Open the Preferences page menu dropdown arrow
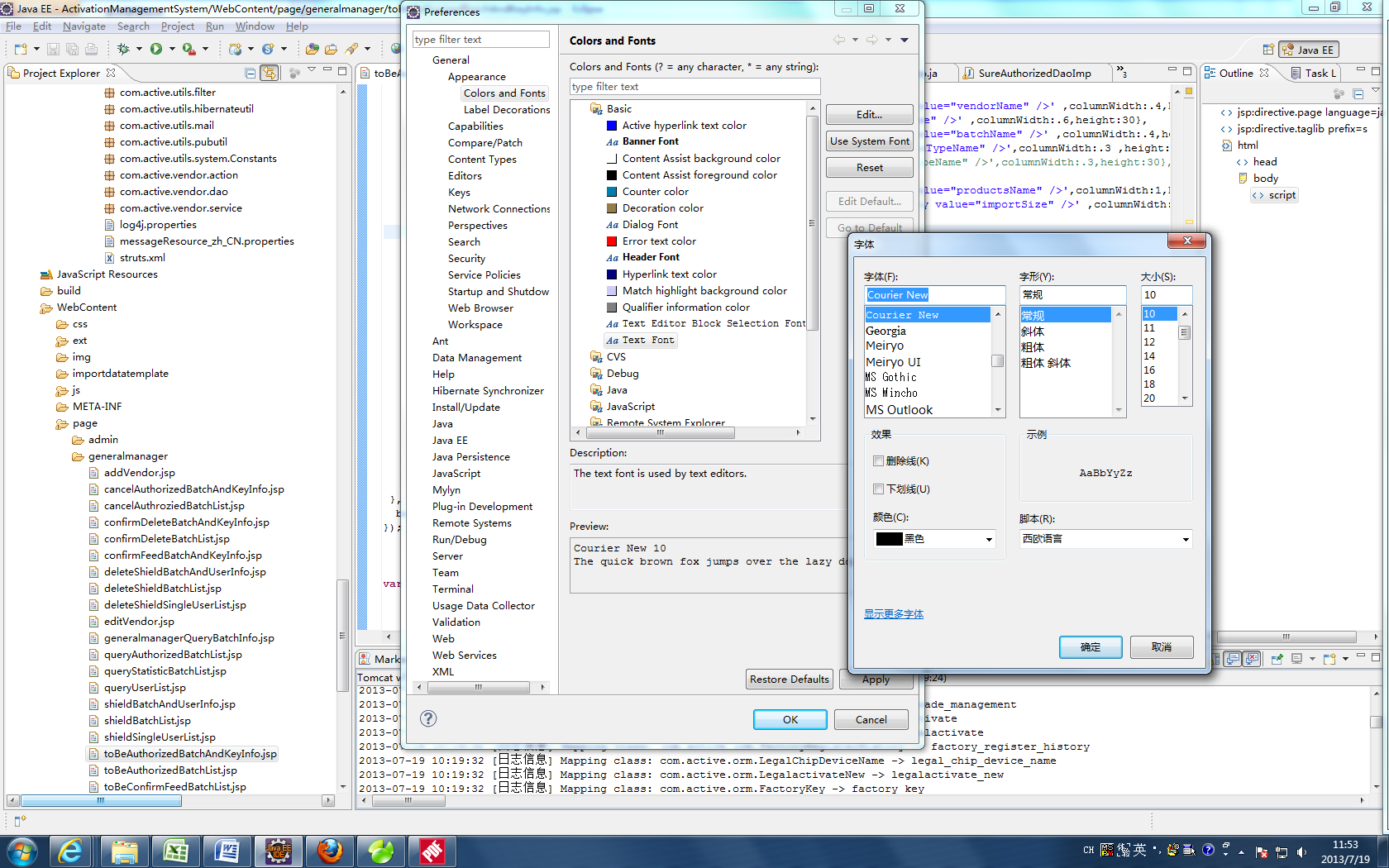 (x=905, y=40)
